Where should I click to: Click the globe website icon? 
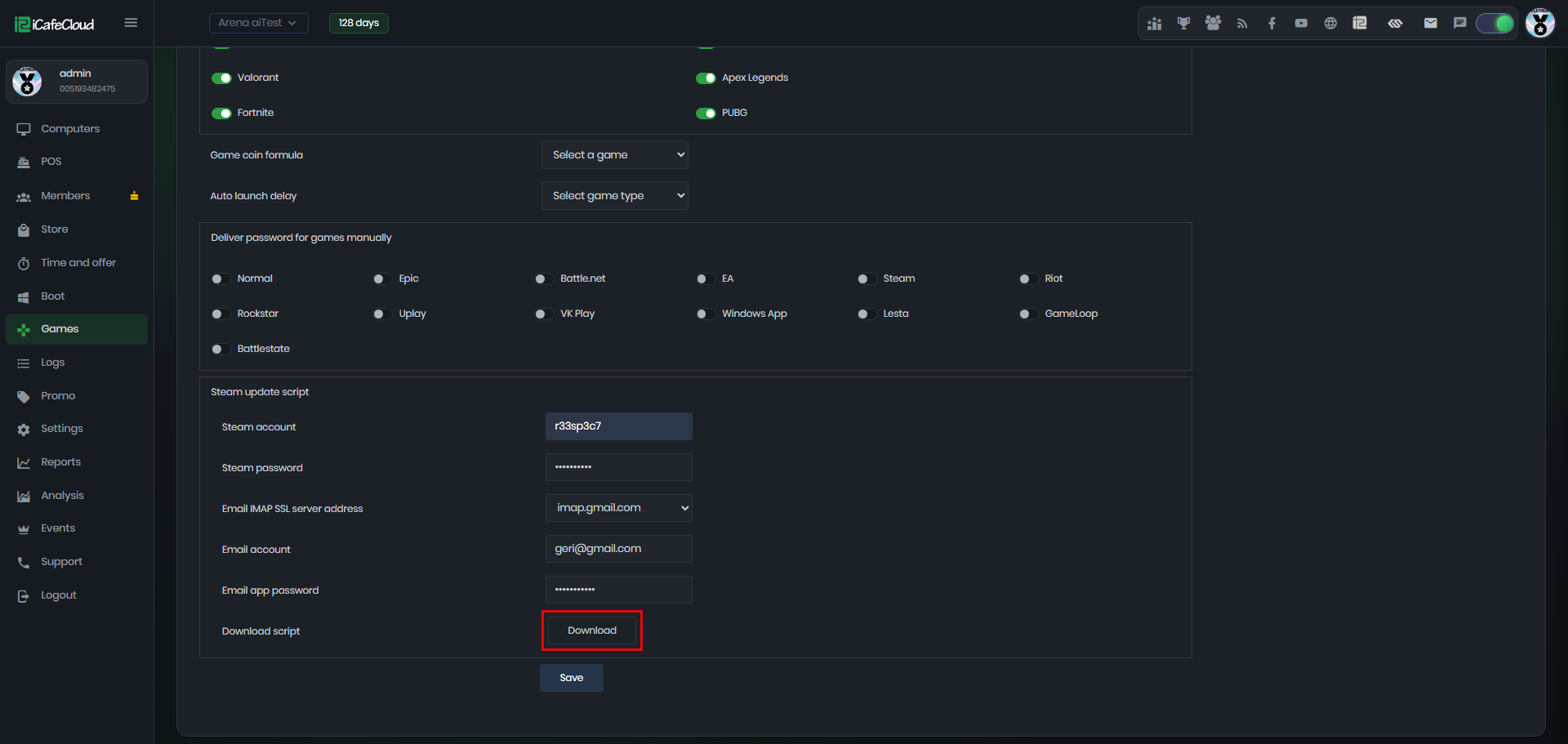click(x=1330, y=24)
